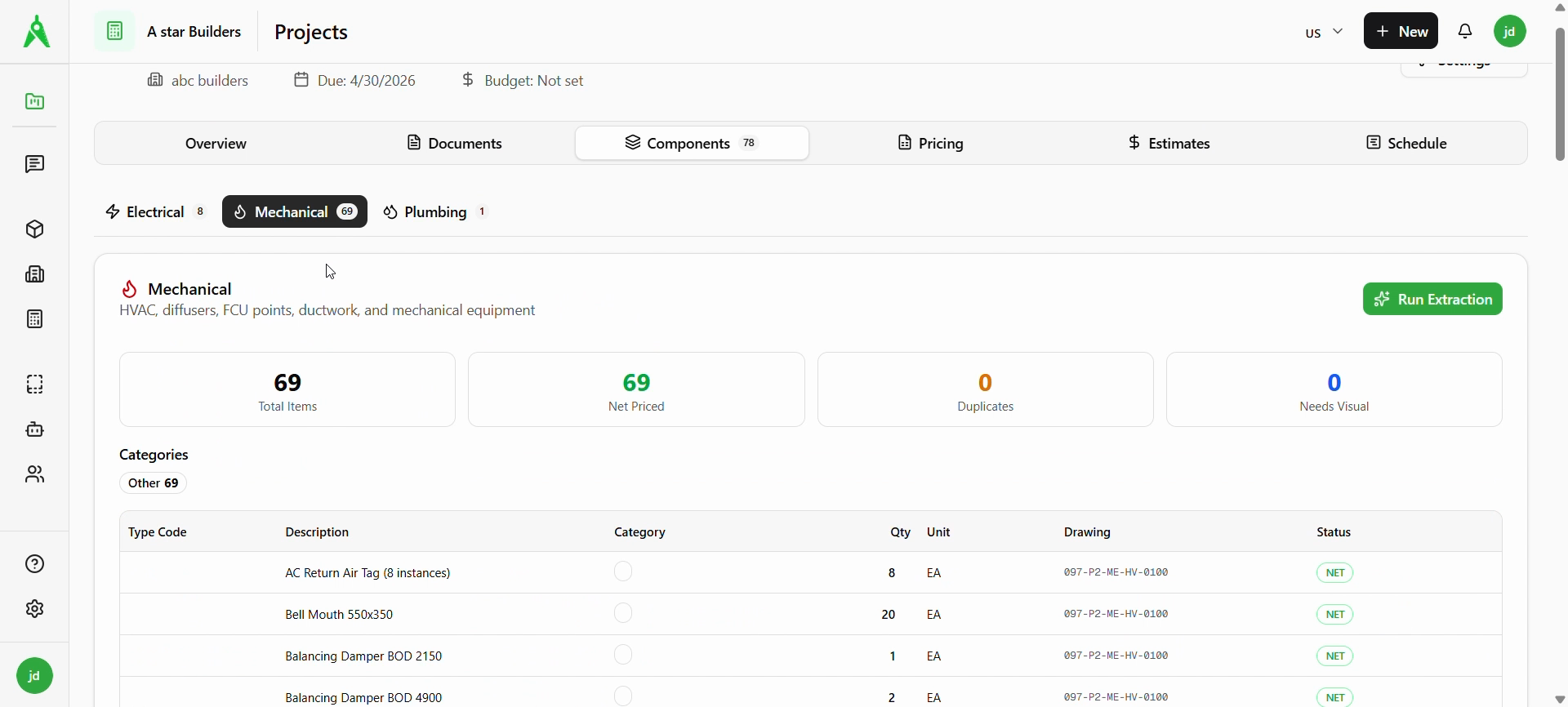Select the Electrical components tab

pos(155,212)
